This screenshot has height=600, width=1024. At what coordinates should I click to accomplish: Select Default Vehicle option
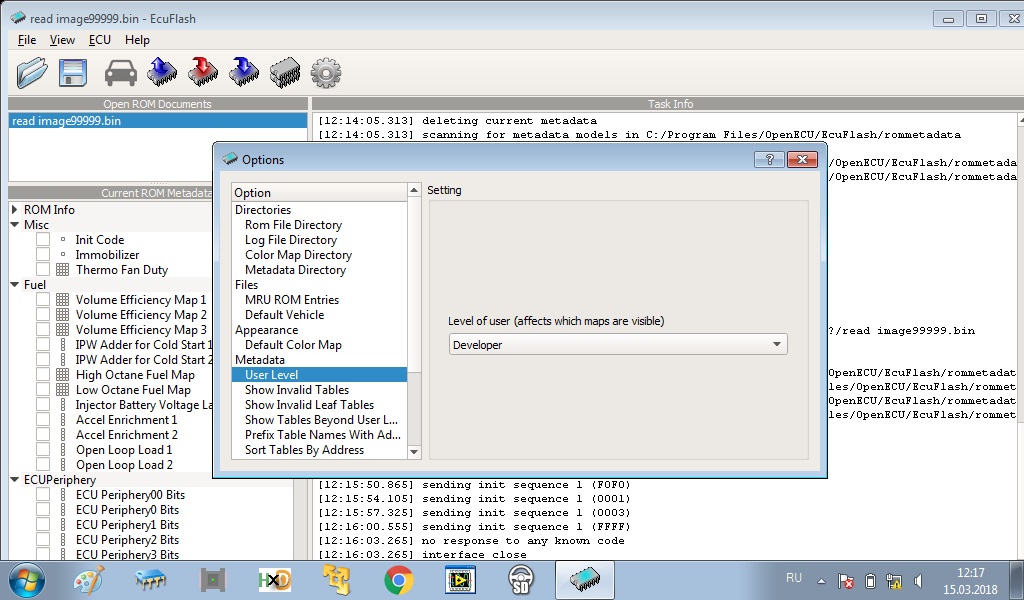(x=284, y=315)
